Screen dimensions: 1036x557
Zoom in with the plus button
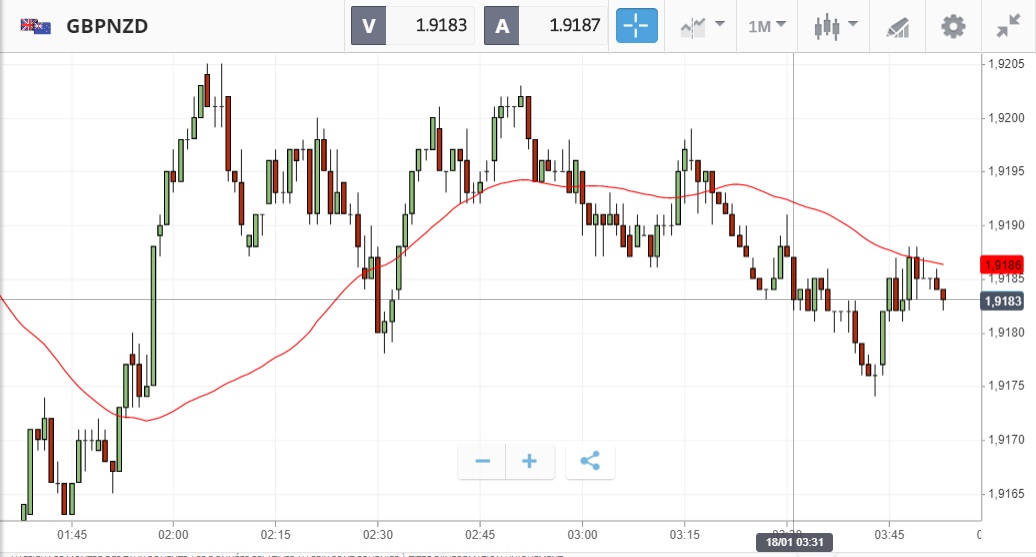530,461
